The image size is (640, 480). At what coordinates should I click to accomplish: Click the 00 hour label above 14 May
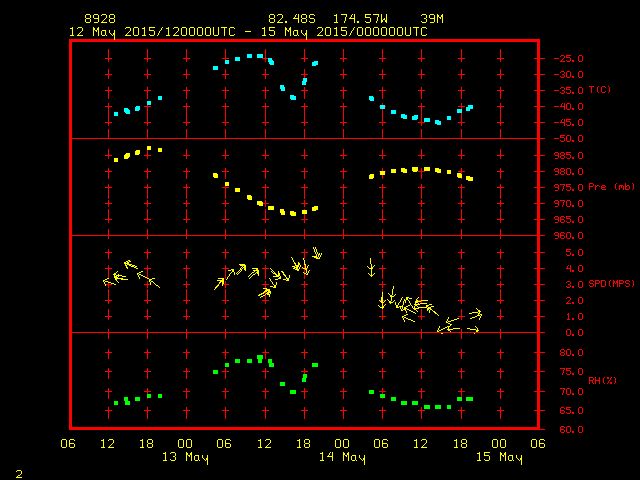pyautogui.click(x=342, y=444)
